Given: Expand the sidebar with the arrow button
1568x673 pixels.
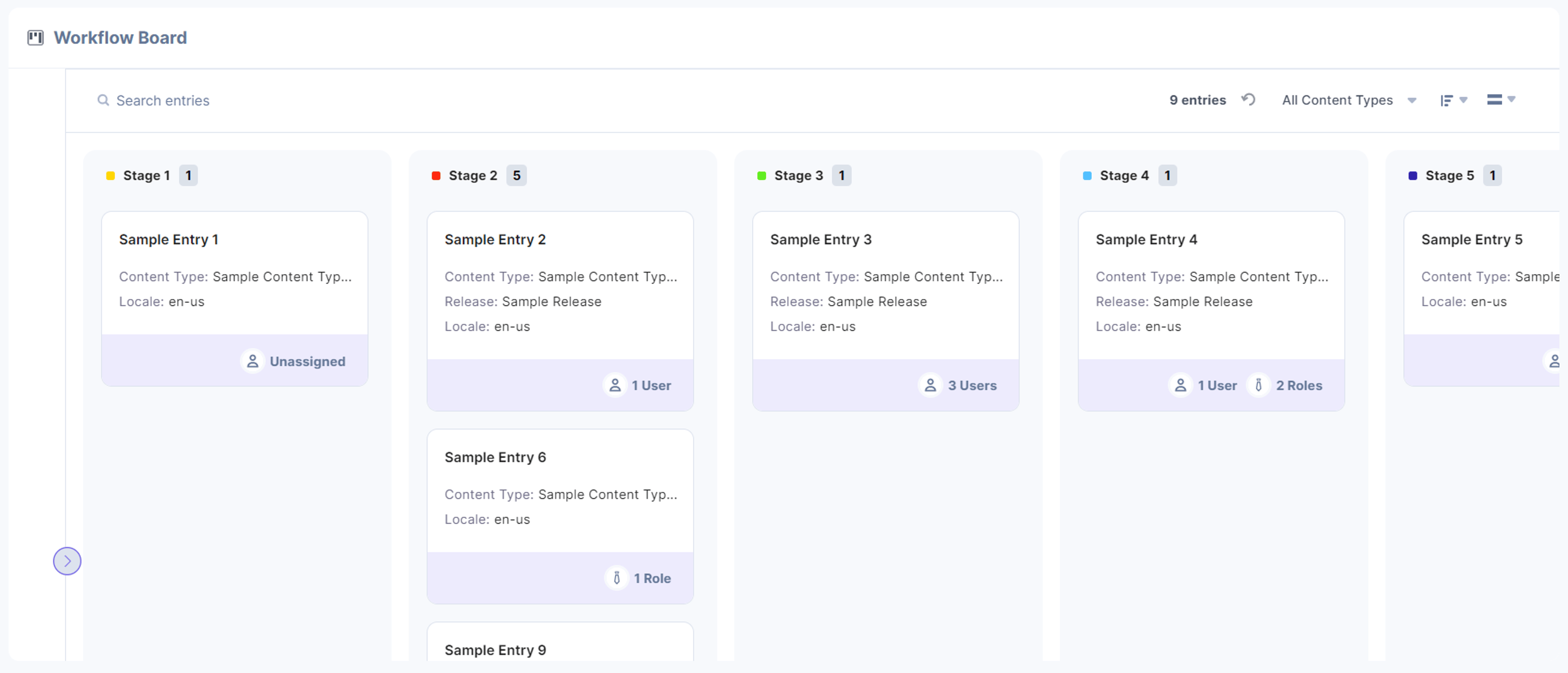Looking at the screenshot, I should [x=67, y=561].
